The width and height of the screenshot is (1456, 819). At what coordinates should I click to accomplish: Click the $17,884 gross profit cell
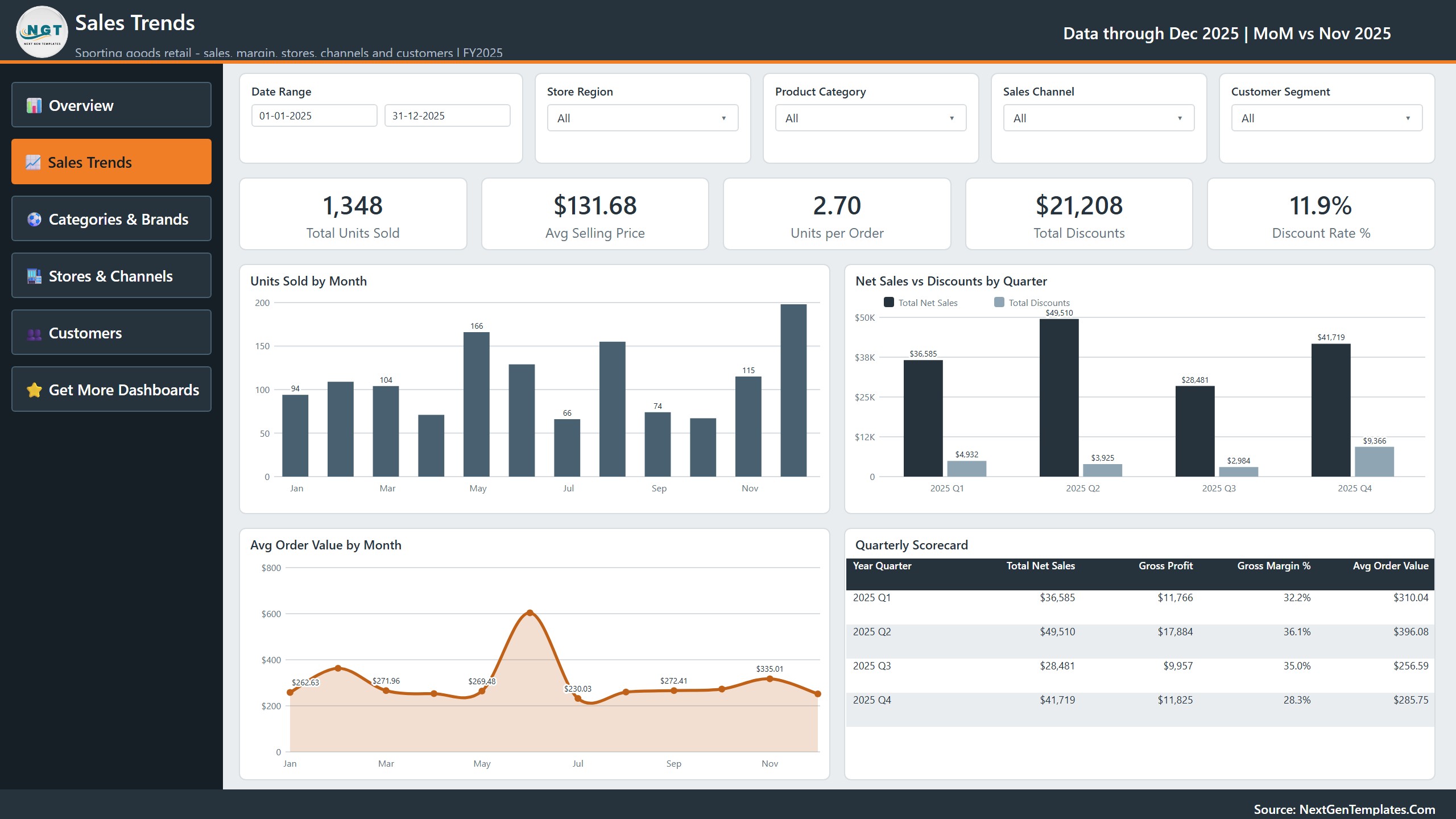point(1175,632)
